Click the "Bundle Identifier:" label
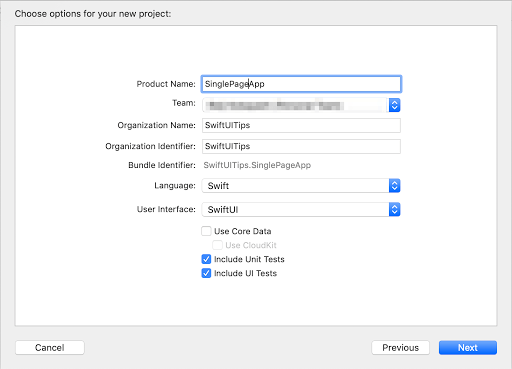Image resolution: width=512 pixels, height=369 pixels. (x=162, y=165)
